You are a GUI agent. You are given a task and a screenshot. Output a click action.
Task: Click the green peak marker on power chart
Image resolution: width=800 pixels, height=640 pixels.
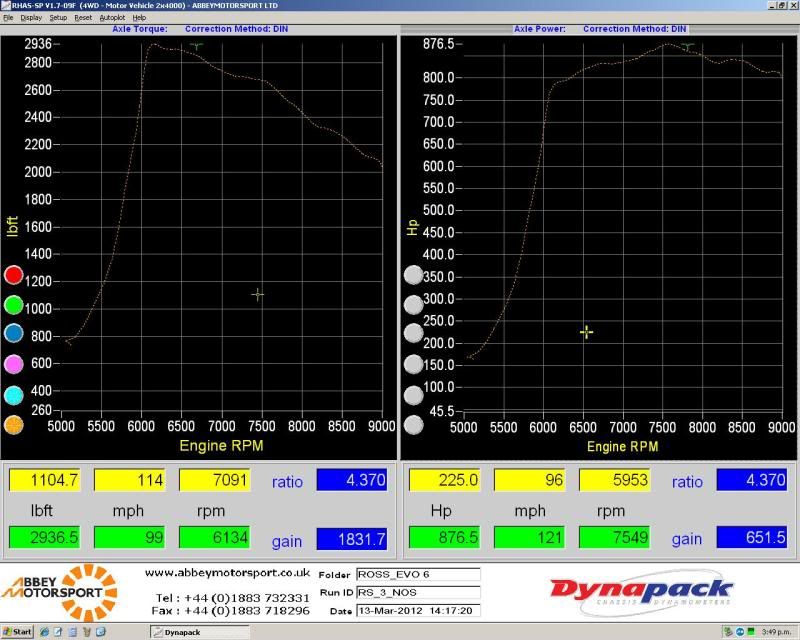tap(688, 46)
